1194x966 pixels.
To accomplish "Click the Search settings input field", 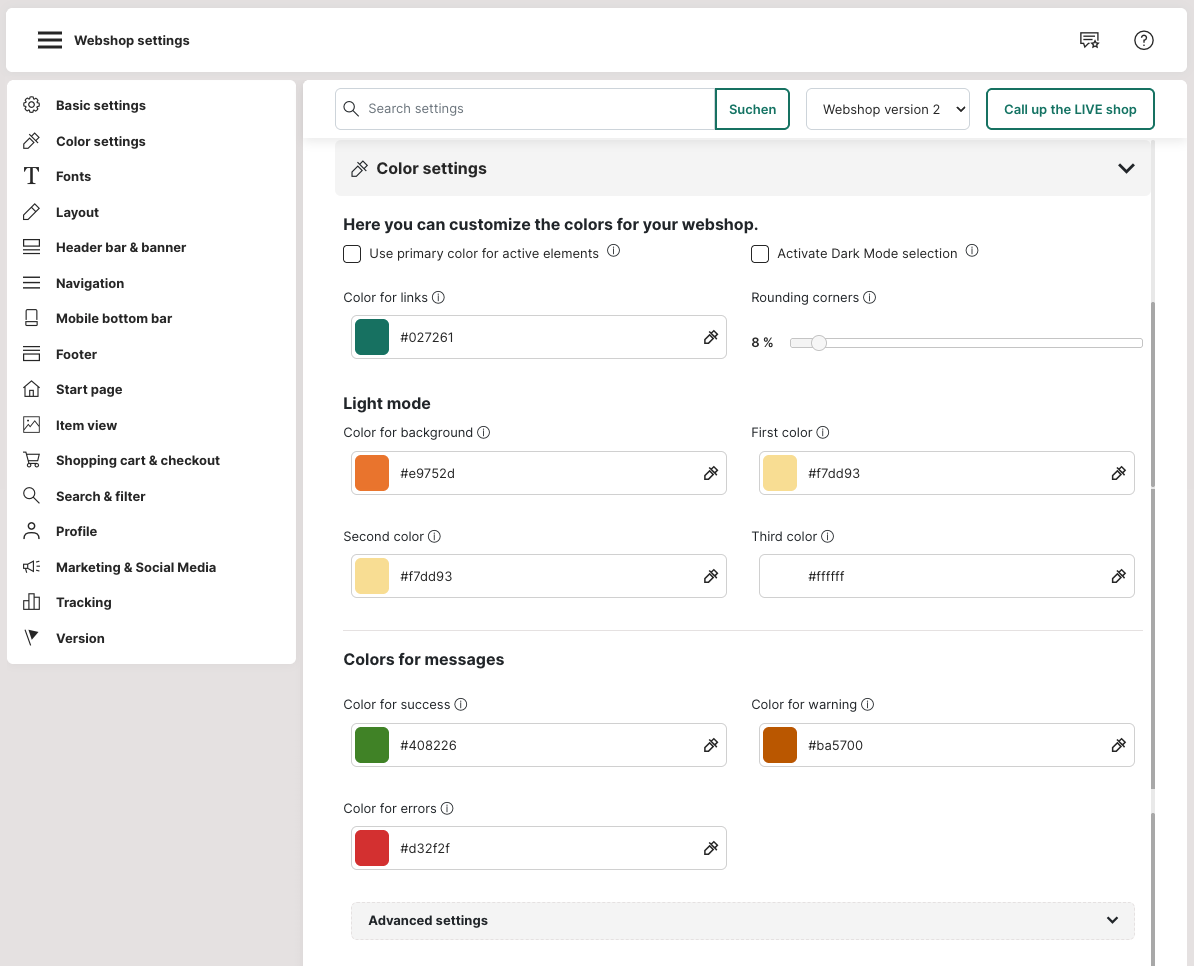I will click(535, 109).
